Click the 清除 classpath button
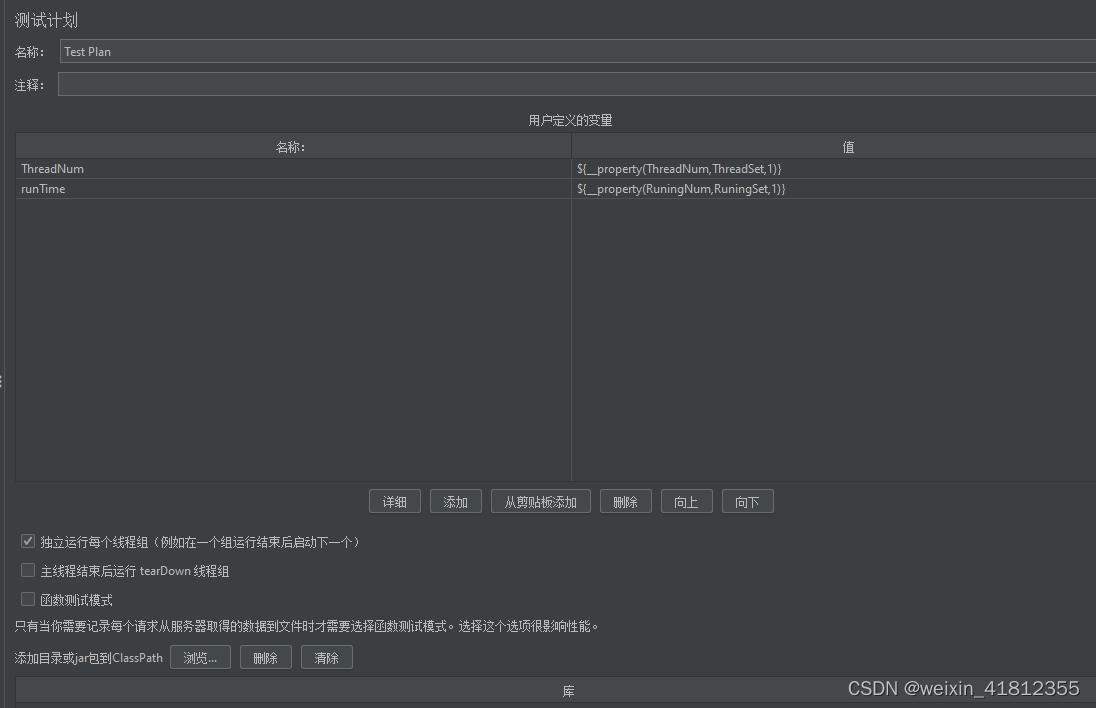1096x708 pixels. pos(327,658)
